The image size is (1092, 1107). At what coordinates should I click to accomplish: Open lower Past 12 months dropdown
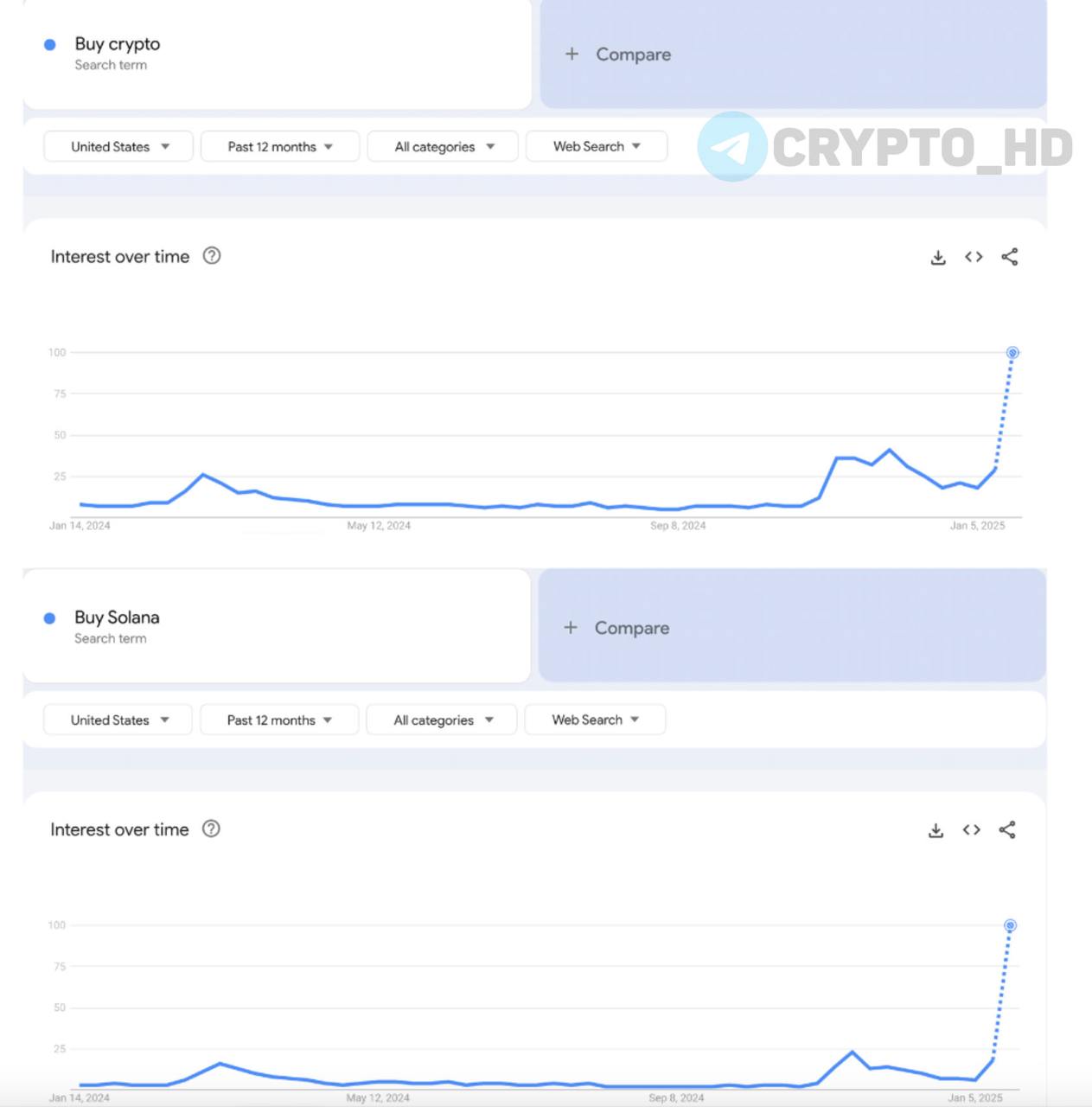pyautogui.click(x=279, y=720)
